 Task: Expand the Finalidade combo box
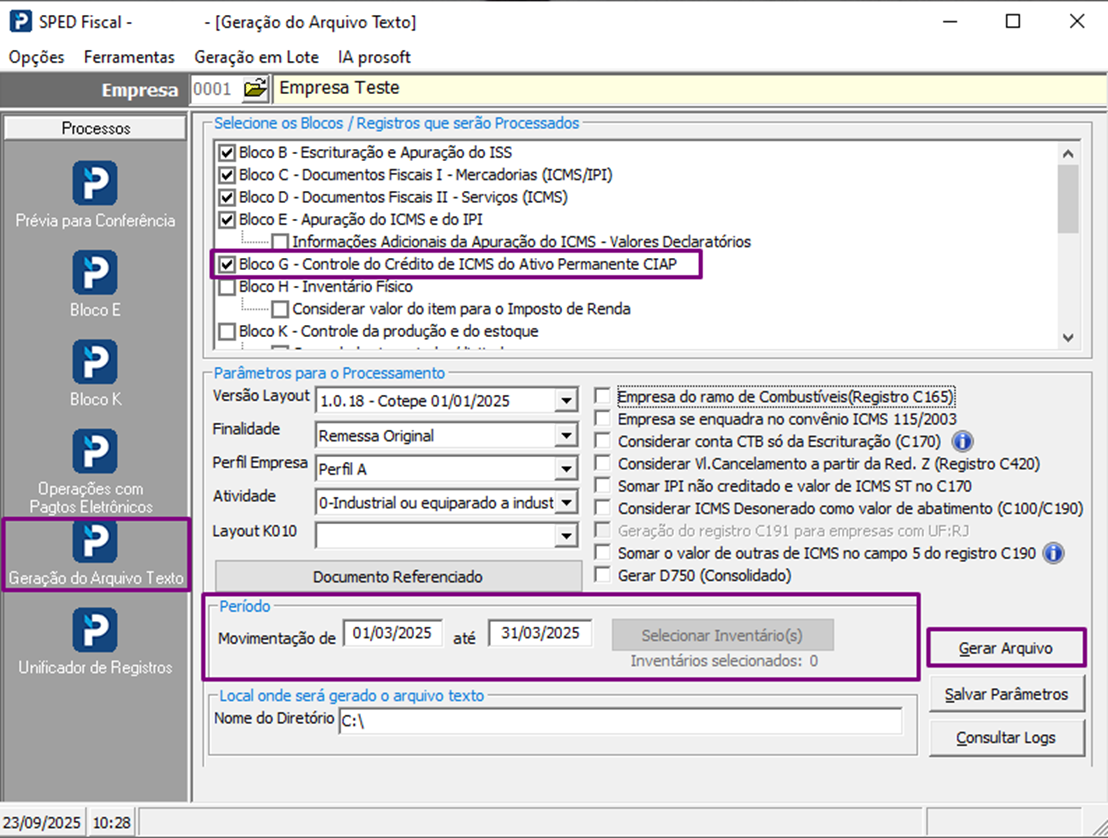tap(567, 436)
